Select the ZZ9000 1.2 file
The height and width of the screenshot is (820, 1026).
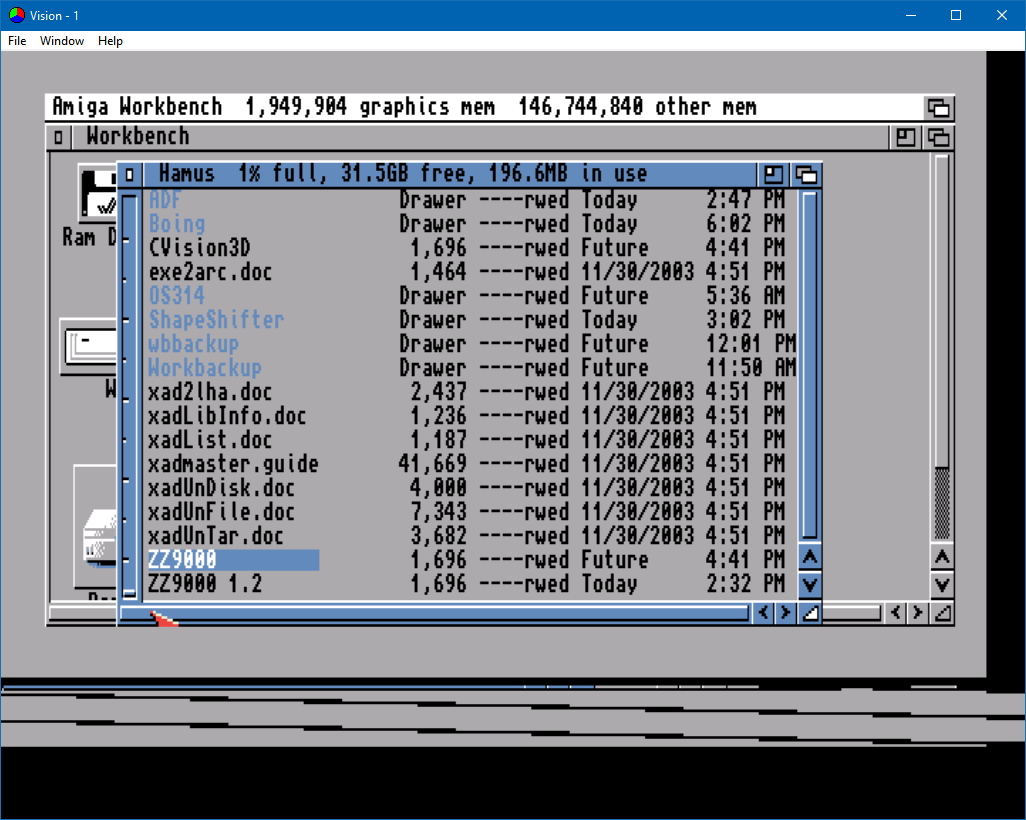coord(205,584)
